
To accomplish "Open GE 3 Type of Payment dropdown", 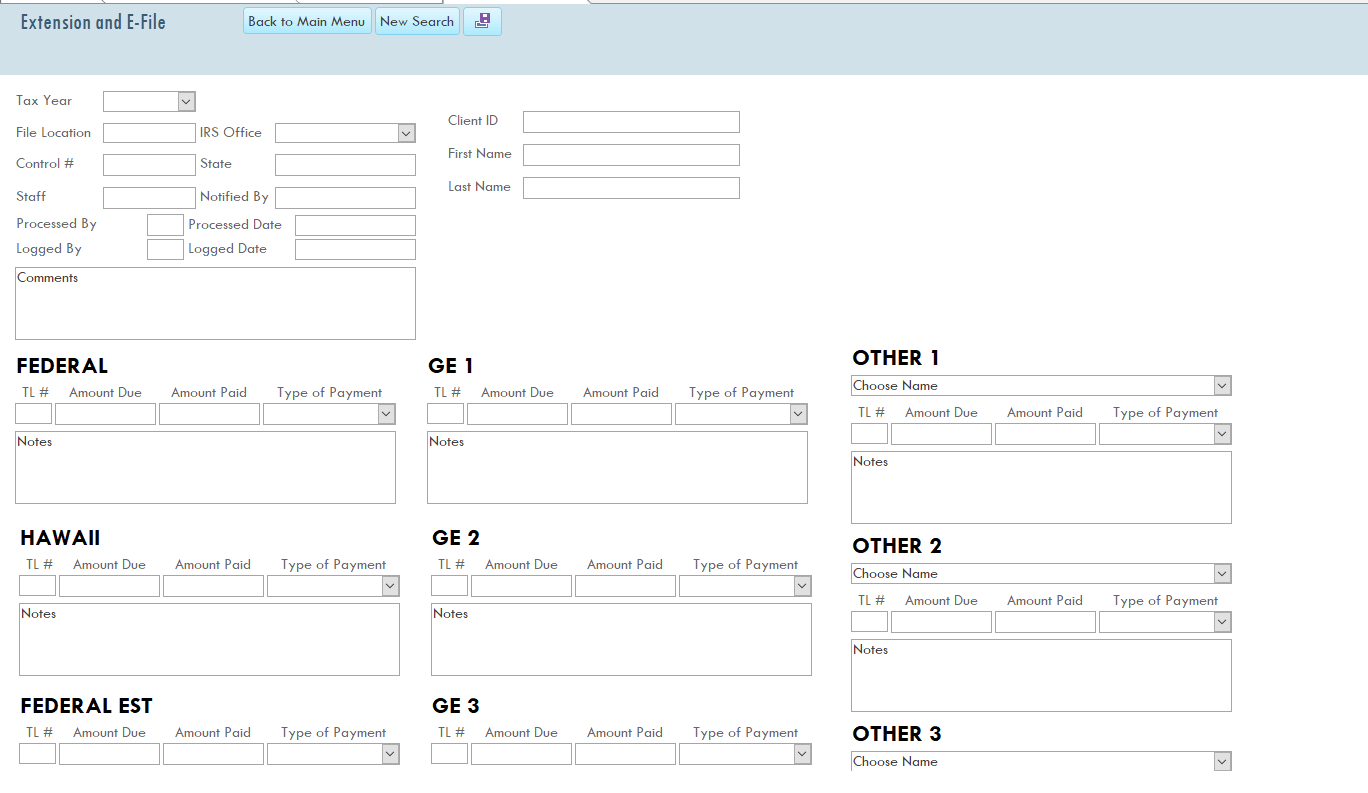I will [x=745, y=754].
